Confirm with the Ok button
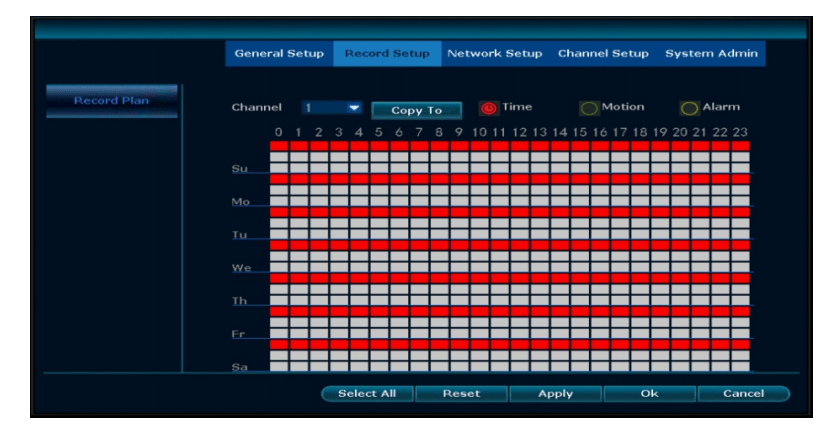The height and width of the screenshot is (432, 840). [x=649, y=394]
